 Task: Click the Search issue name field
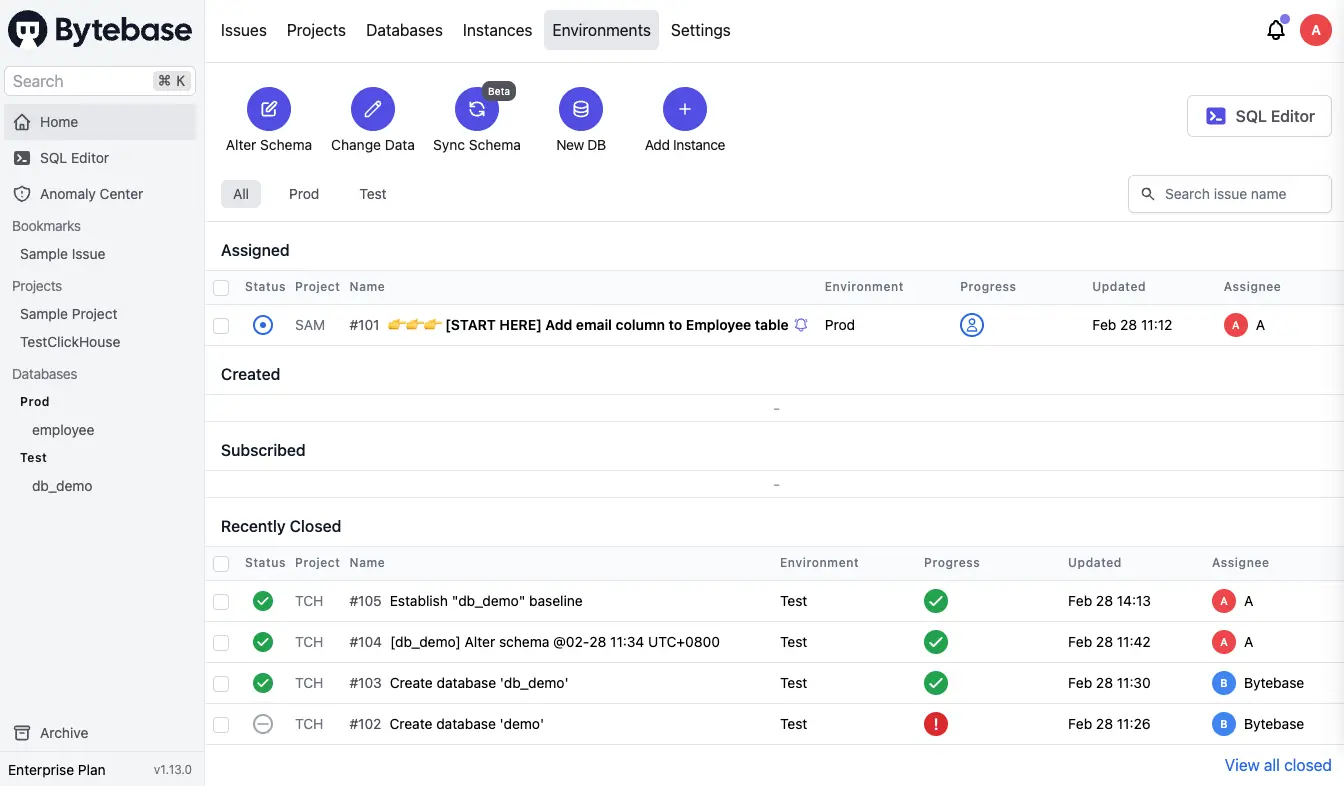pyautogui.click(x=1230, y=194)
